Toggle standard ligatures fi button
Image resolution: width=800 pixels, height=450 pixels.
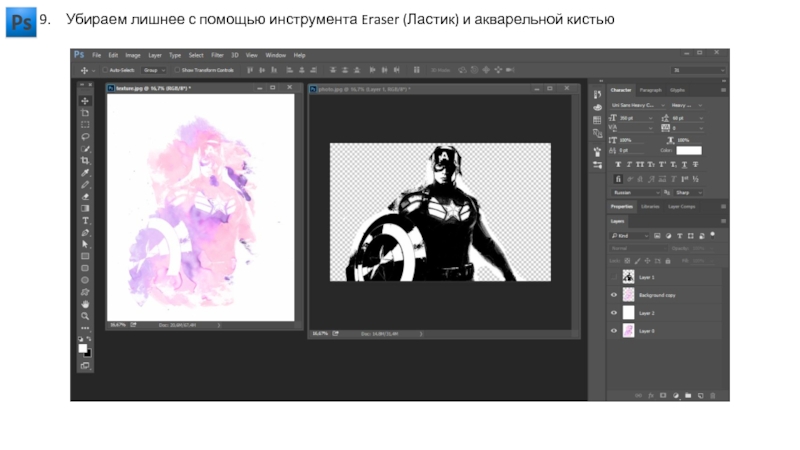(618, 179)
